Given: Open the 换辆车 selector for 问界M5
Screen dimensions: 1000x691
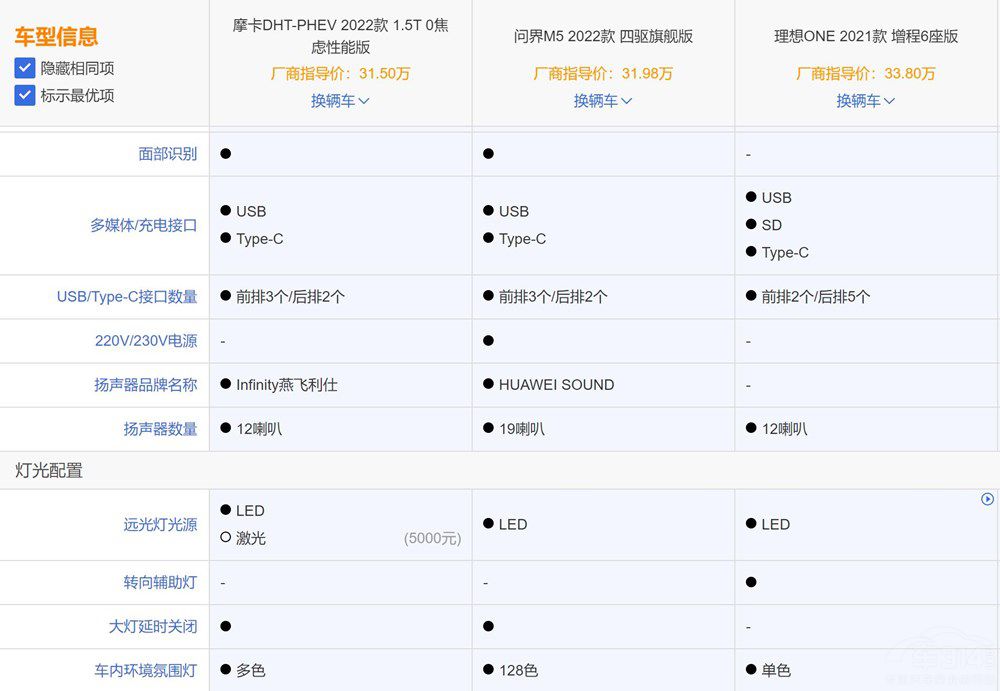Looking at the screenshot, I should click(603, 100).
